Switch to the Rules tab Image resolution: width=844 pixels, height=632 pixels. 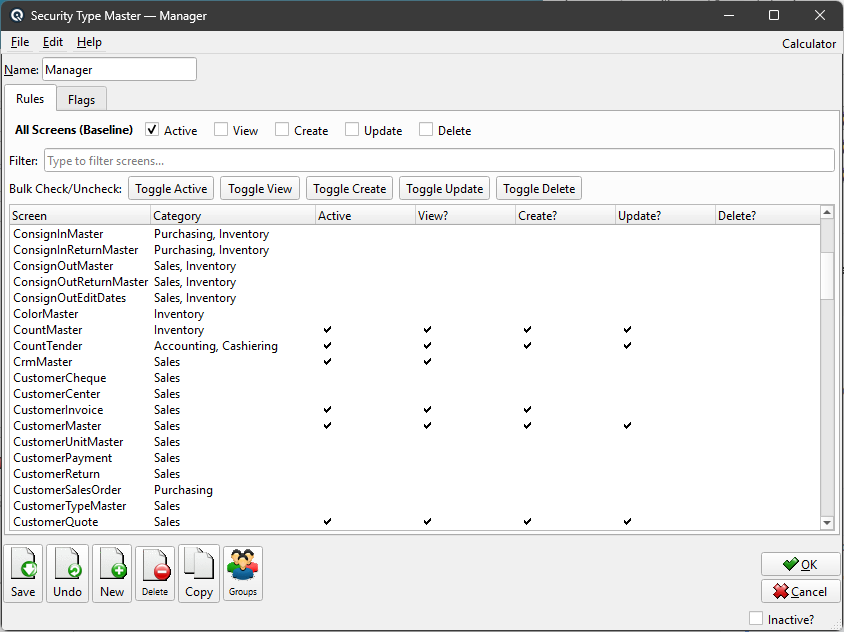(x=30, y=99)
